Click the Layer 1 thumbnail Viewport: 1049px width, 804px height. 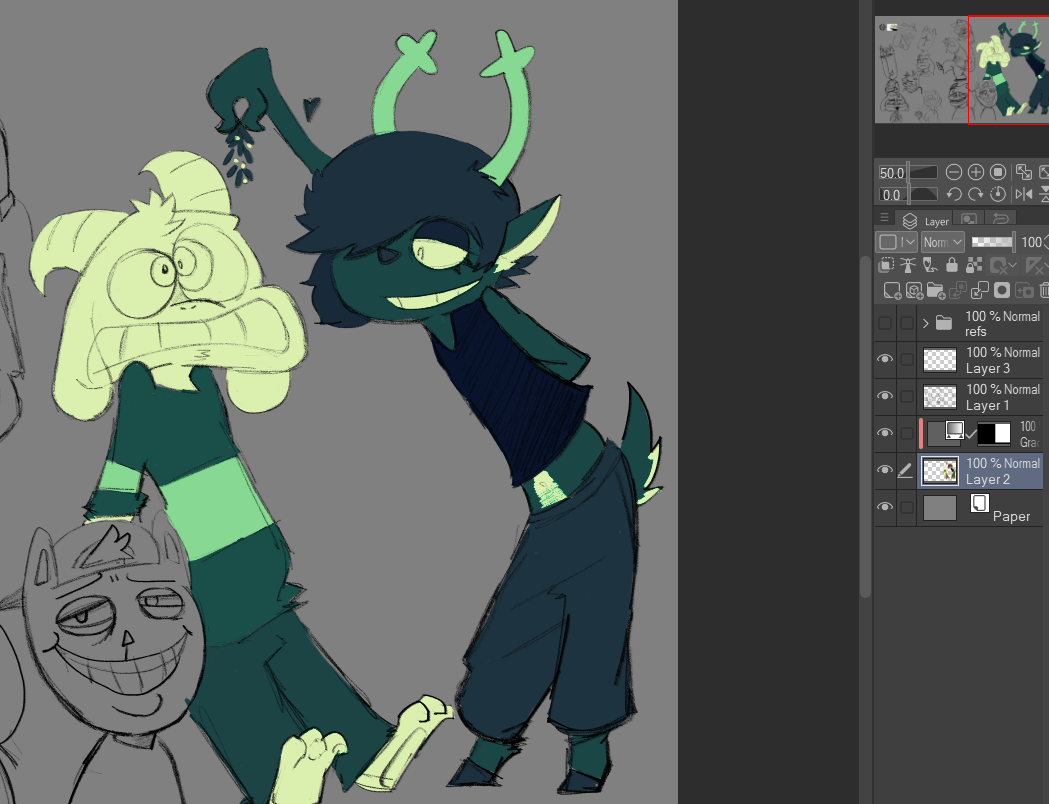coord(940,397)
